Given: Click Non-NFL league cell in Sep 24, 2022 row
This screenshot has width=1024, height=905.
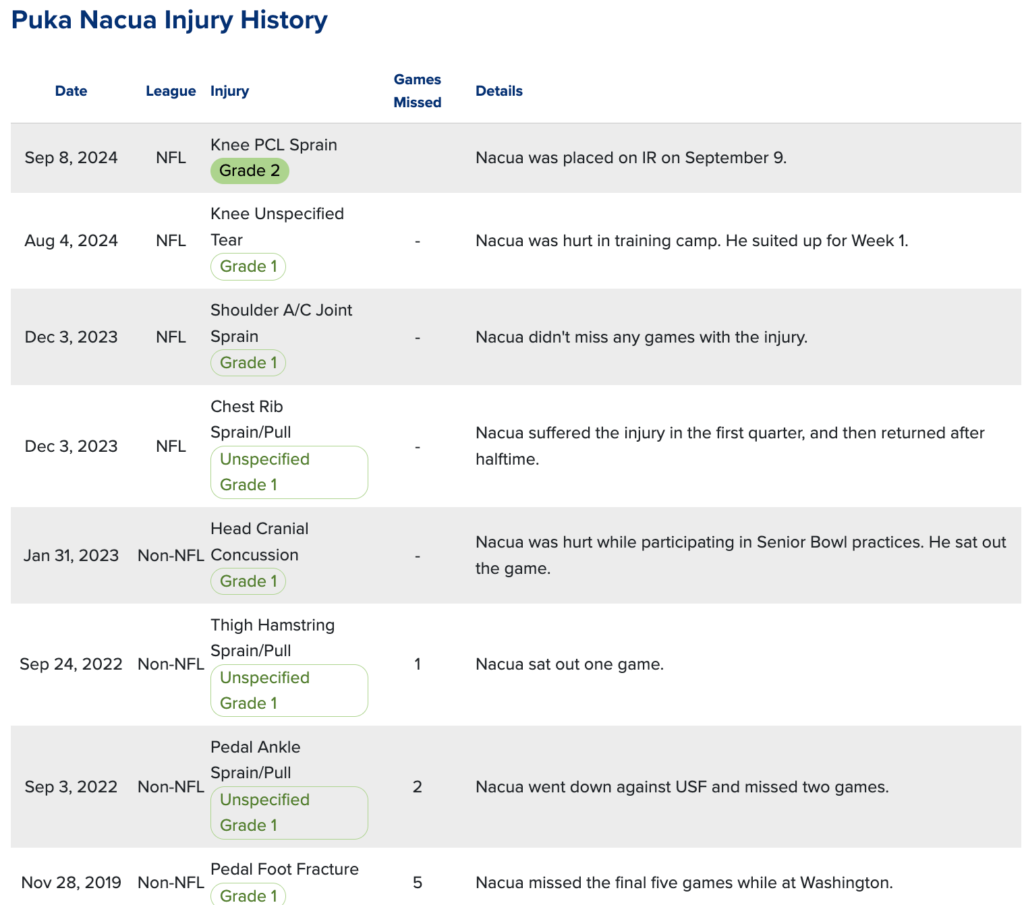Looking at the screenshot, I should (x=170, y=664).
